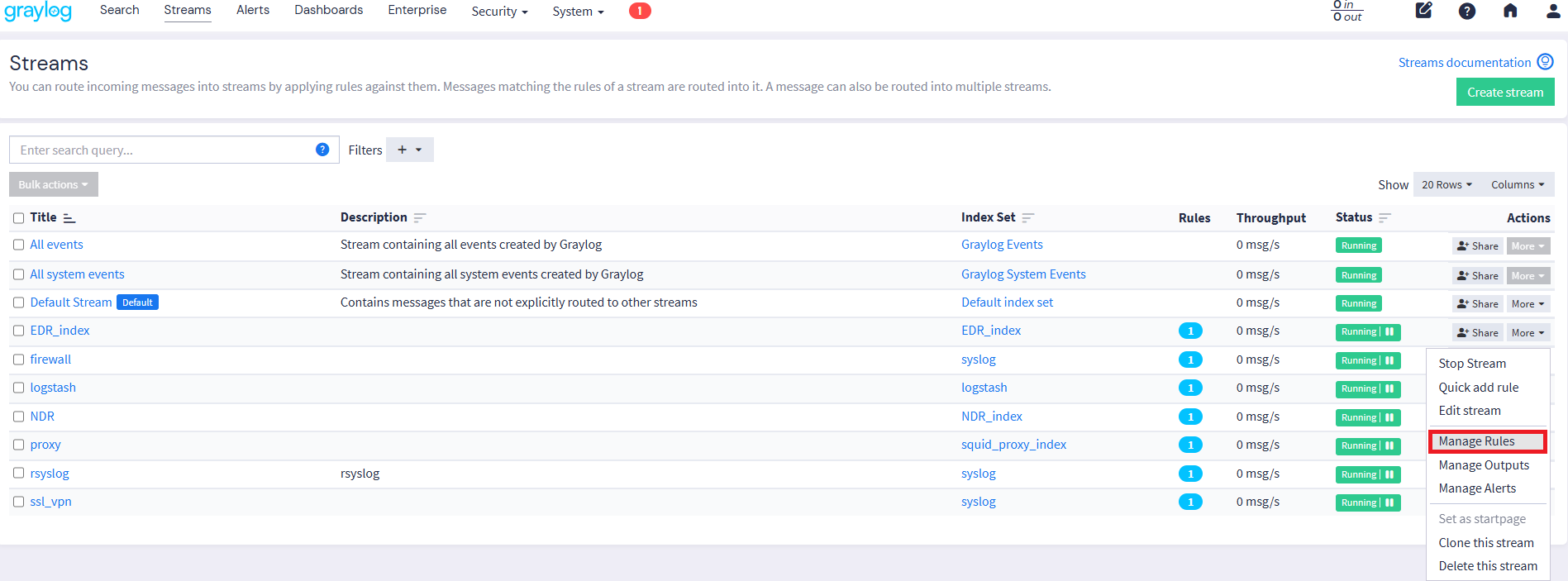Toggle the select-all checkbox beside Title
This screenshot has height=581, width=1568.
click(18, 218)
